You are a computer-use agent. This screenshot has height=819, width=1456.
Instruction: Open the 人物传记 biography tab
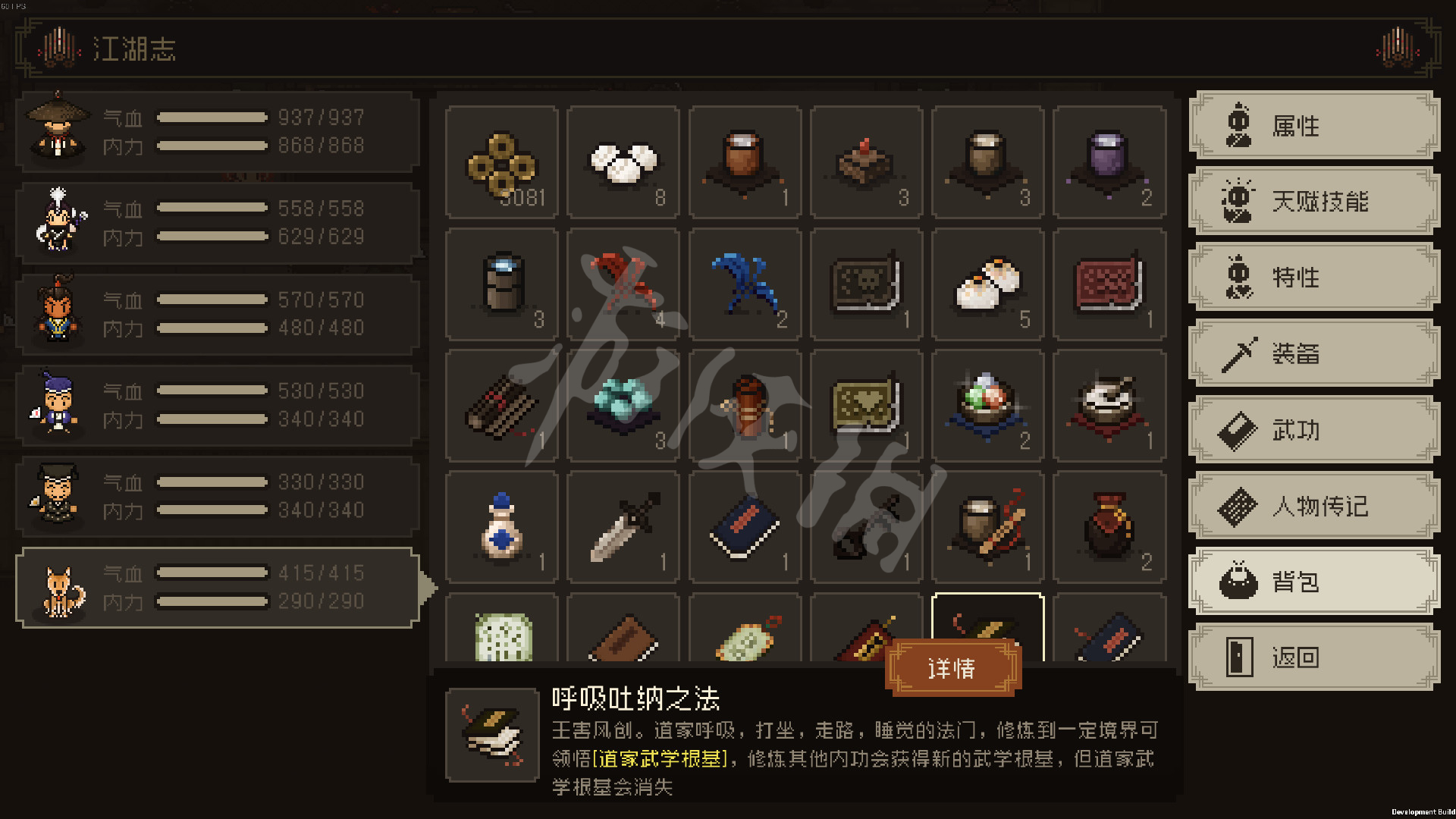[x=1314, y=506]
